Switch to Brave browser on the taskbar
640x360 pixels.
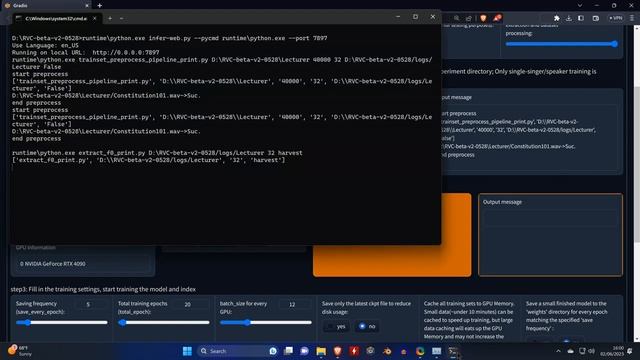338,351
